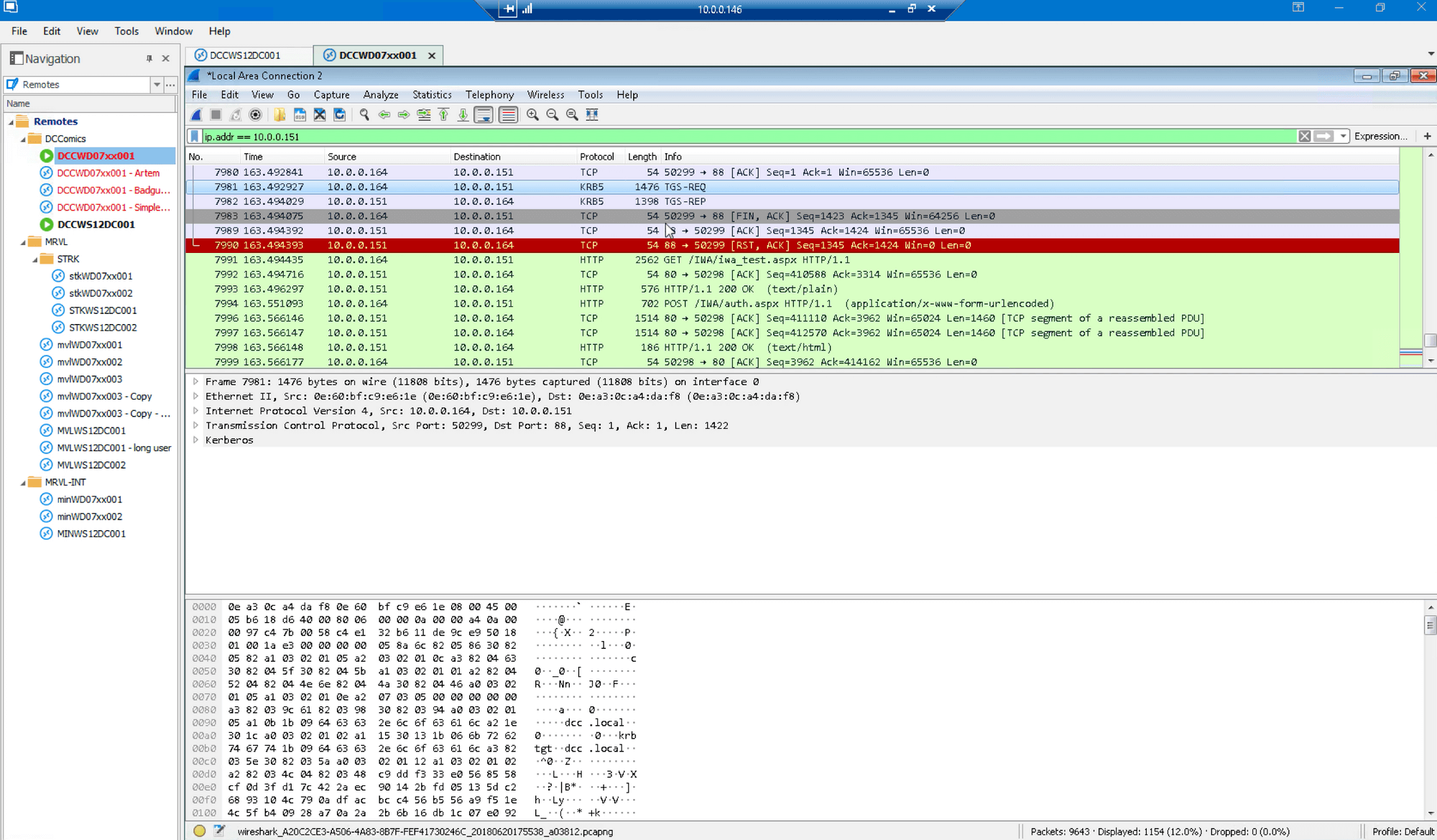Click the DCCWD07xx001 capture tab

coord(376,55)
